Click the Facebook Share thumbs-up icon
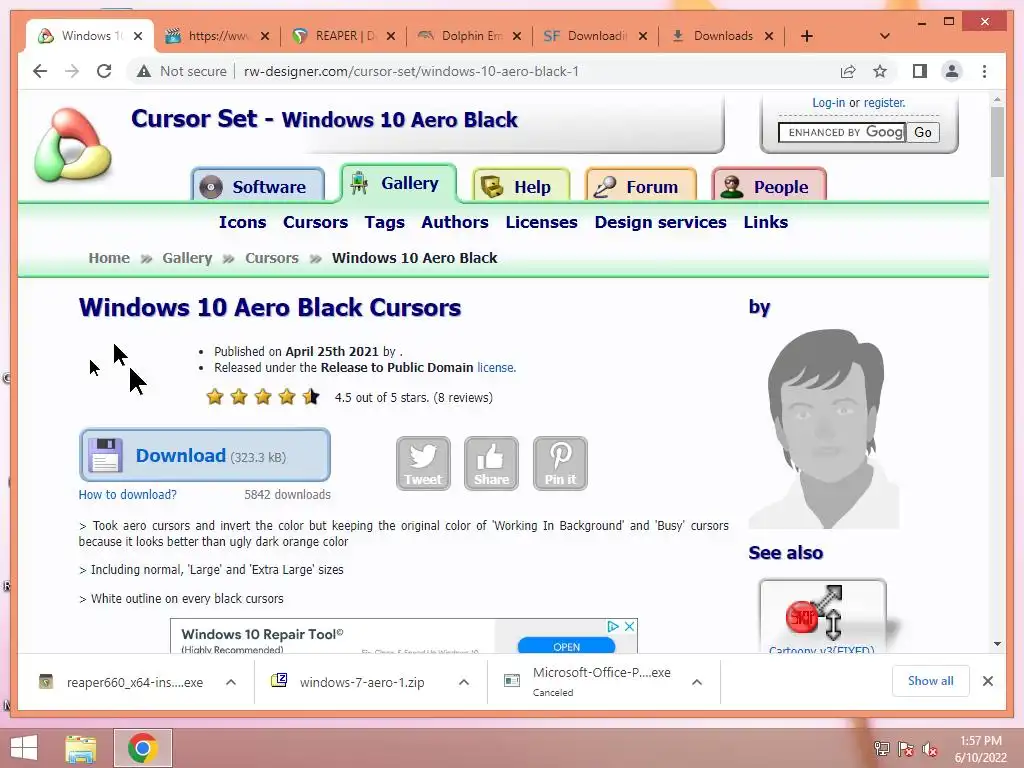This screenshot has width=1024, height=768. pos(491,463)
